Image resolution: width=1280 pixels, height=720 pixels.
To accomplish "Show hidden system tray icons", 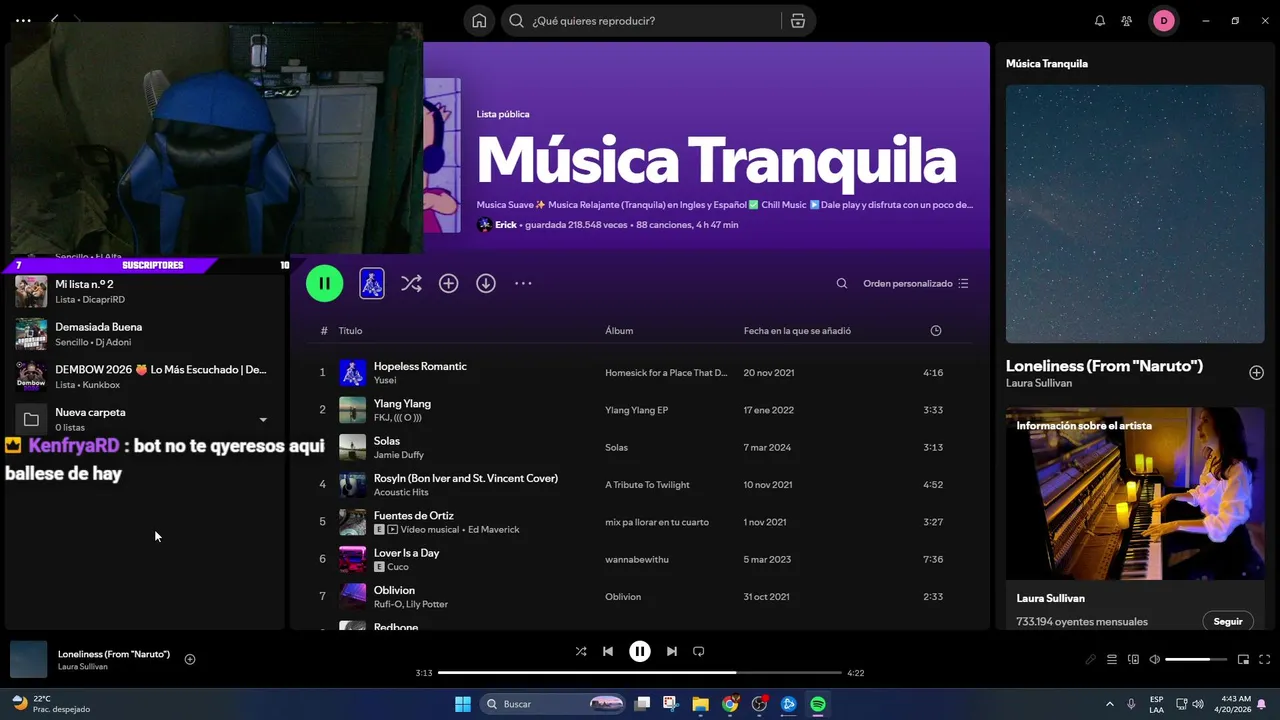I will [x=1109, y=704].
